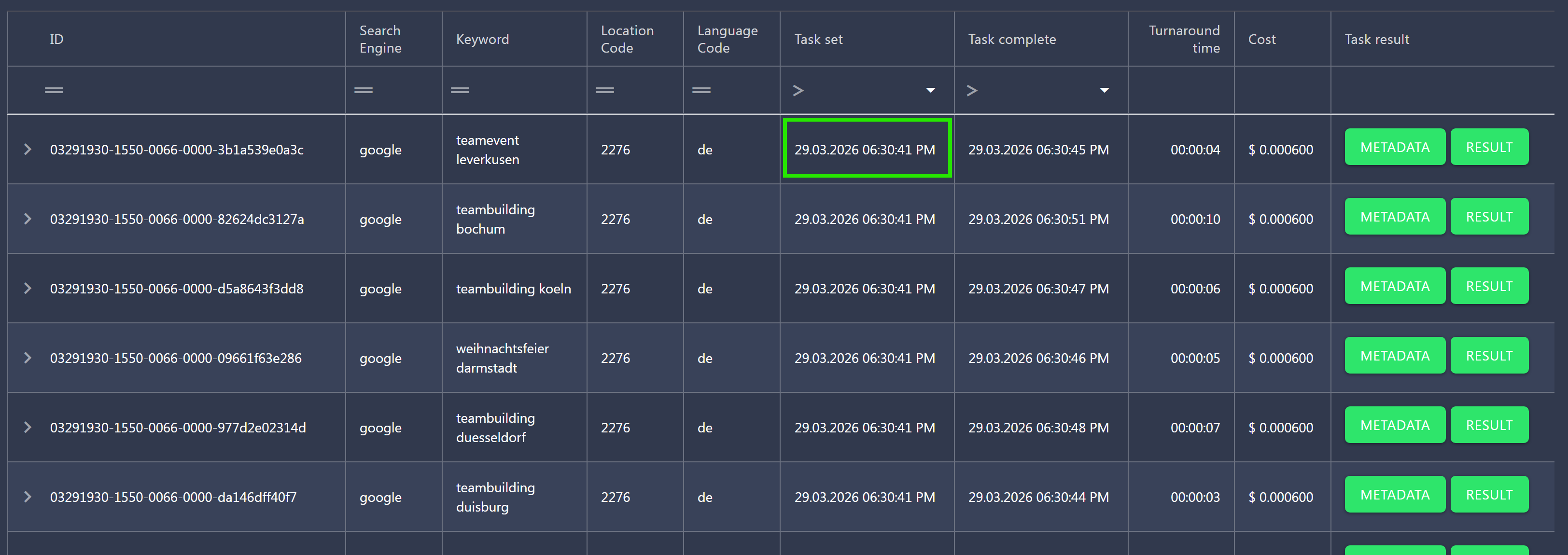The image size is (1568, 555).
Task: Click equals filter icon under Search Engine
Action: [364, 90]
